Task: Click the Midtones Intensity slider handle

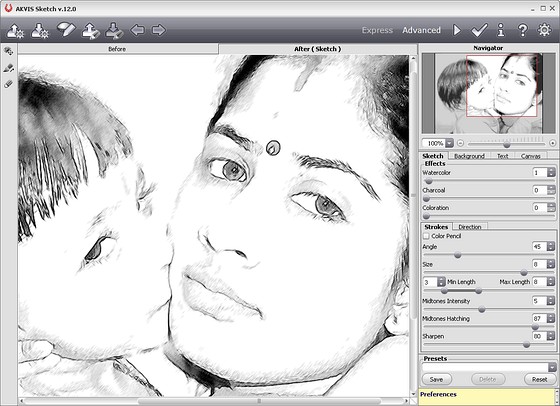Action: [x=482, y=310]
